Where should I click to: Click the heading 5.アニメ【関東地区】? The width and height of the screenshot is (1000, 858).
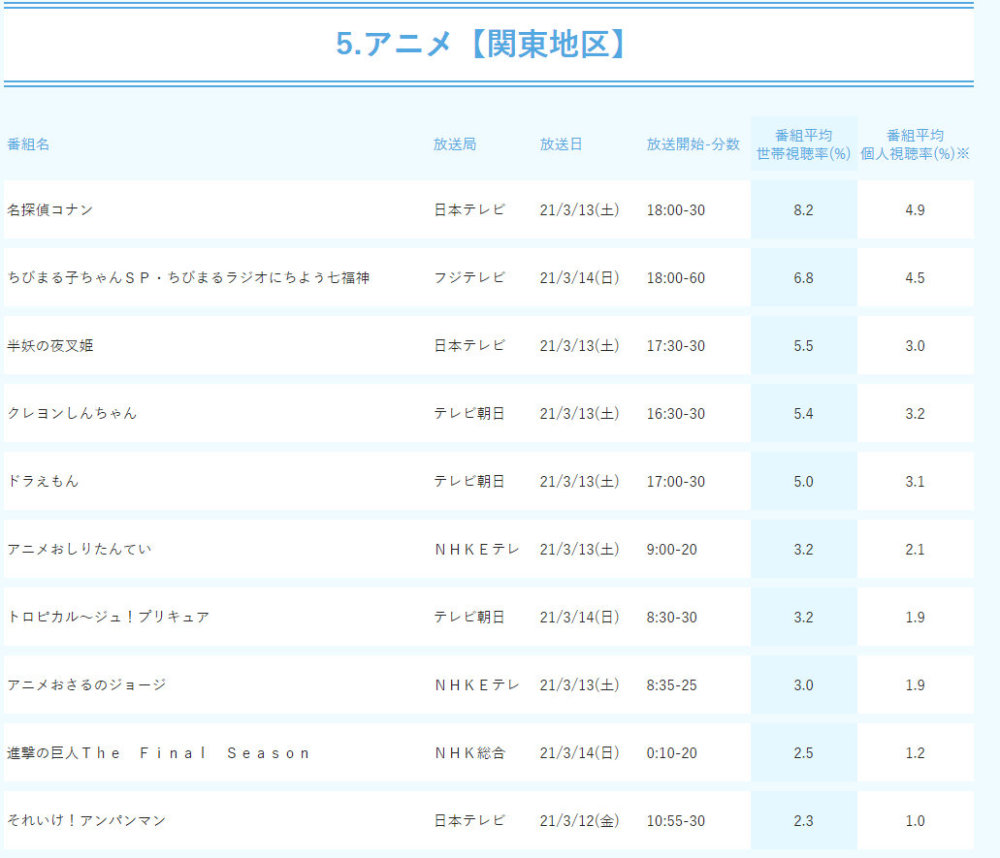pos(482,44)
